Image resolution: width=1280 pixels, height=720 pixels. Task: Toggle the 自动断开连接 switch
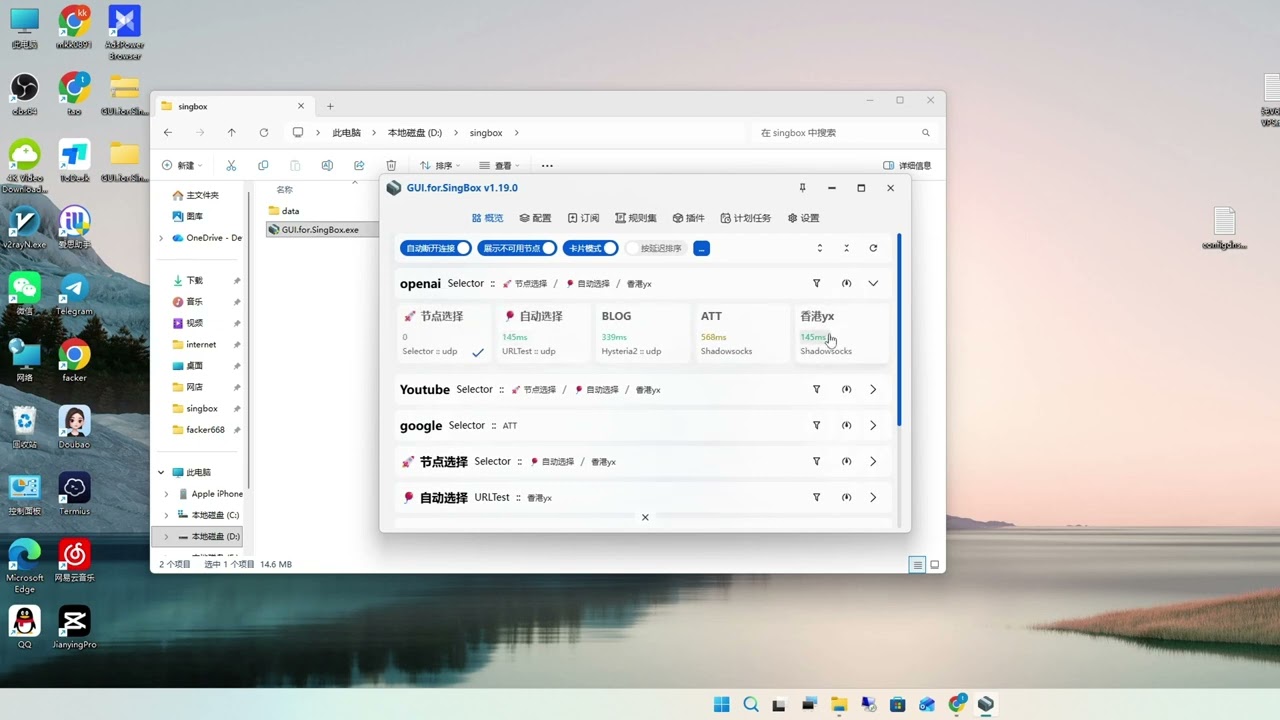click(435, 248)
